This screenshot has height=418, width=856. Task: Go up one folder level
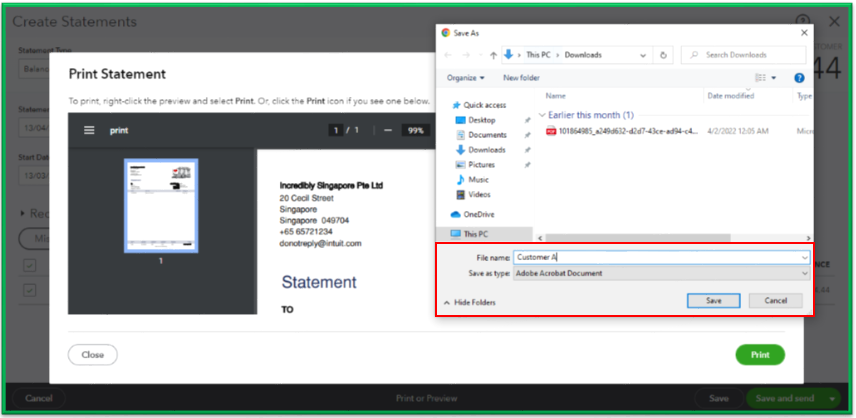pos(493,55)
